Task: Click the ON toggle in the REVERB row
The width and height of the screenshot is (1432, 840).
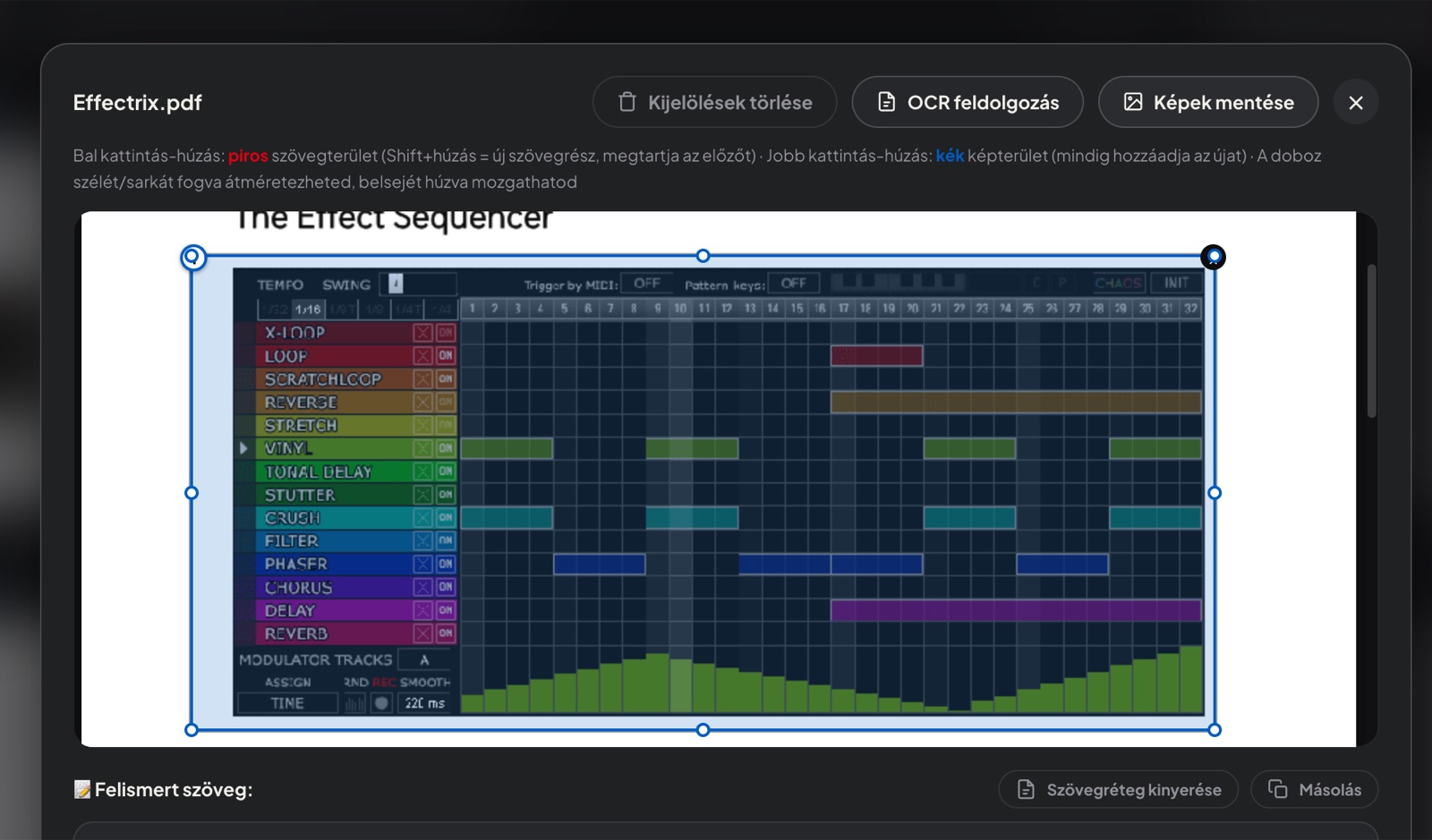Action: coord(446,633)
